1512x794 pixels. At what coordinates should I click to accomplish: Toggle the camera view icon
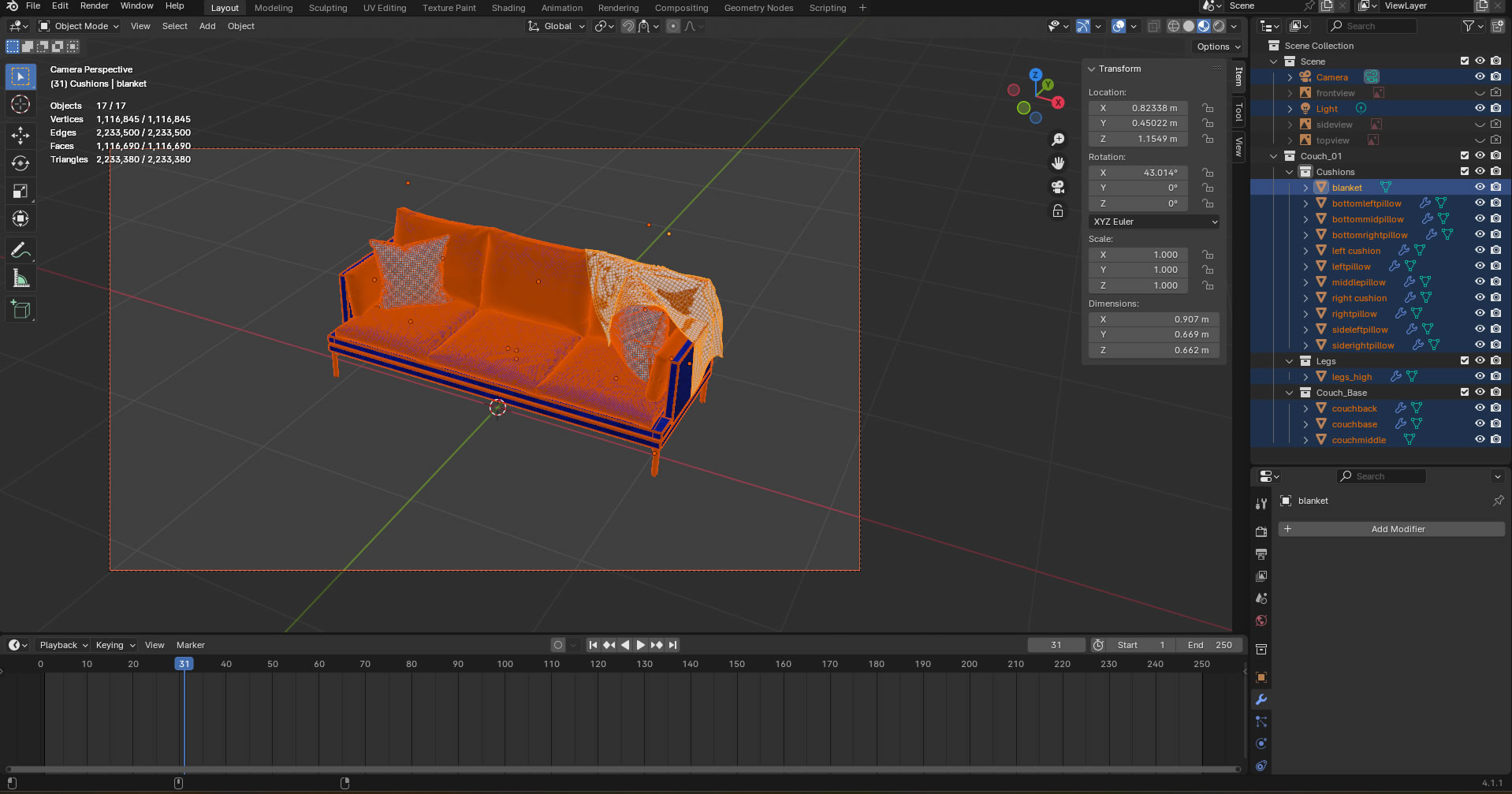click(x=1058, y=187)
